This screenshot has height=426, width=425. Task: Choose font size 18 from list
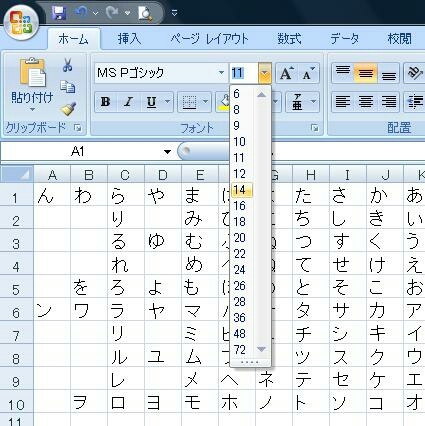(x=243, y=222)
